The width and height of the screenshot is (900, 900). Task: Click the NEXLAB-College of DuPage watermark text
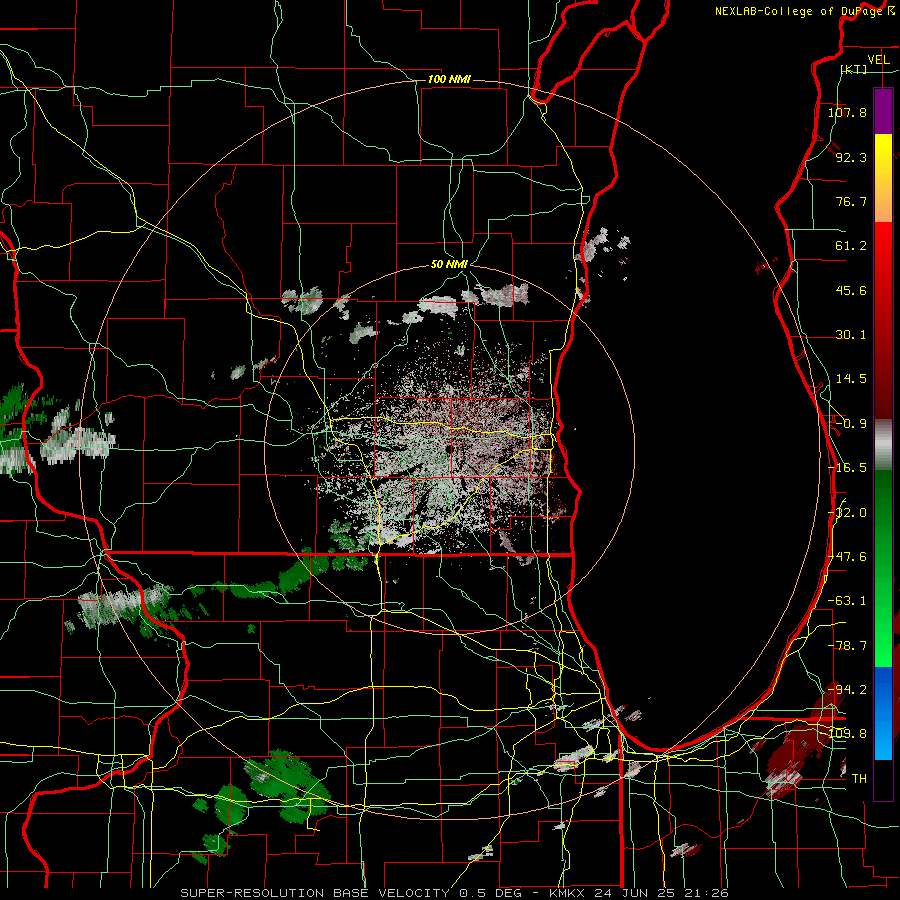click(x=805, y=11)
